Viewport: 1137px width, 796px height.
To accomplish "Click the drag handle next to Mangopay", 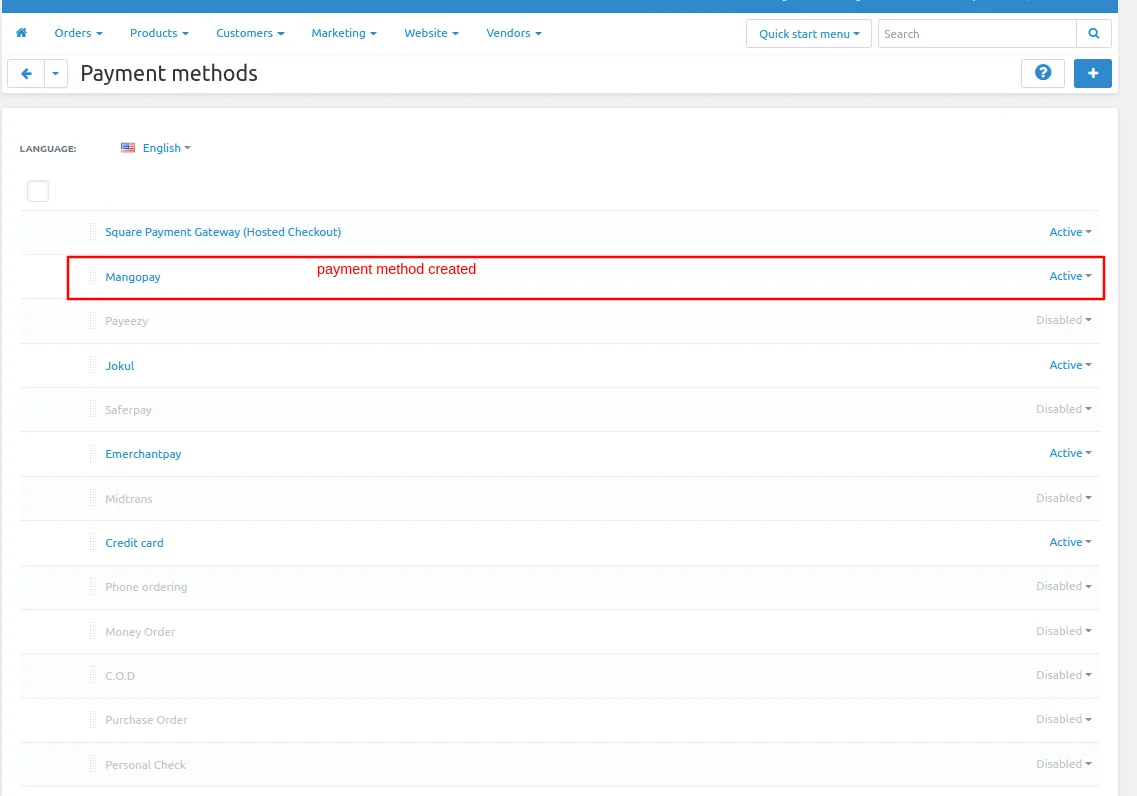I will coord(93,276).
